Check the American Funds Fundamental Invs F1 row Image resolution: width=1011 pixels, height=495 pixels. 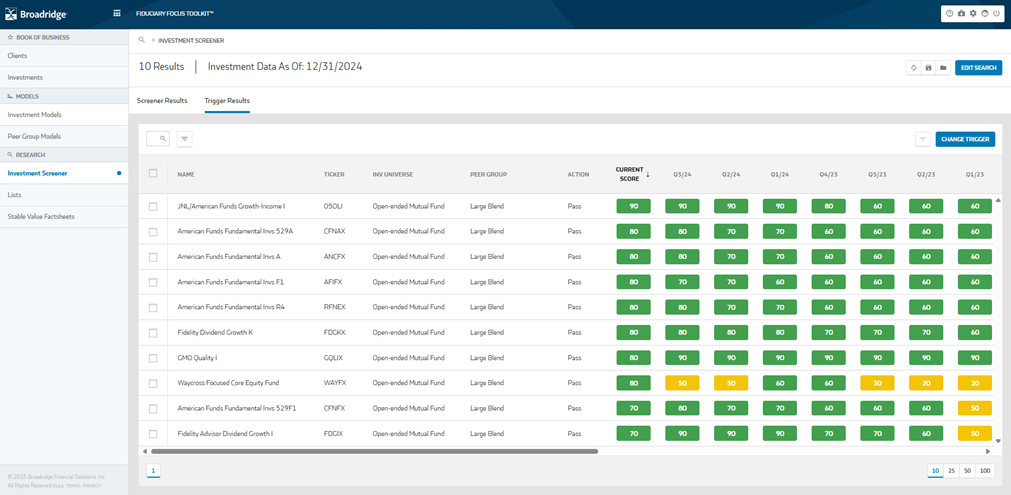tap(153, 282)
